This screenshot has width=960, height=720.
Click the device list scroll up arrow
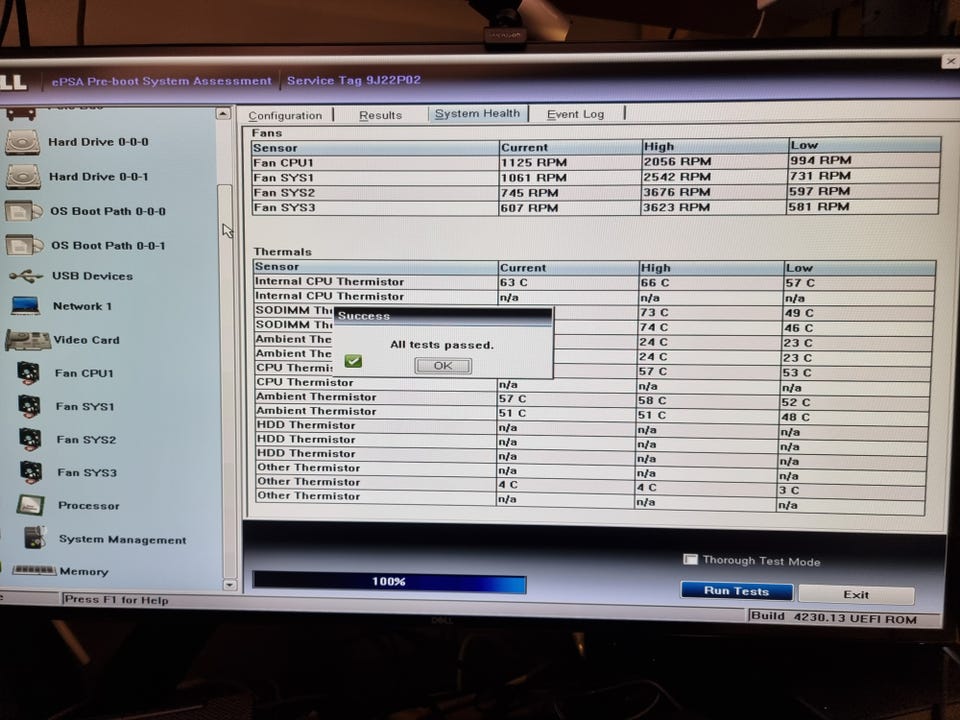point(223,114)
